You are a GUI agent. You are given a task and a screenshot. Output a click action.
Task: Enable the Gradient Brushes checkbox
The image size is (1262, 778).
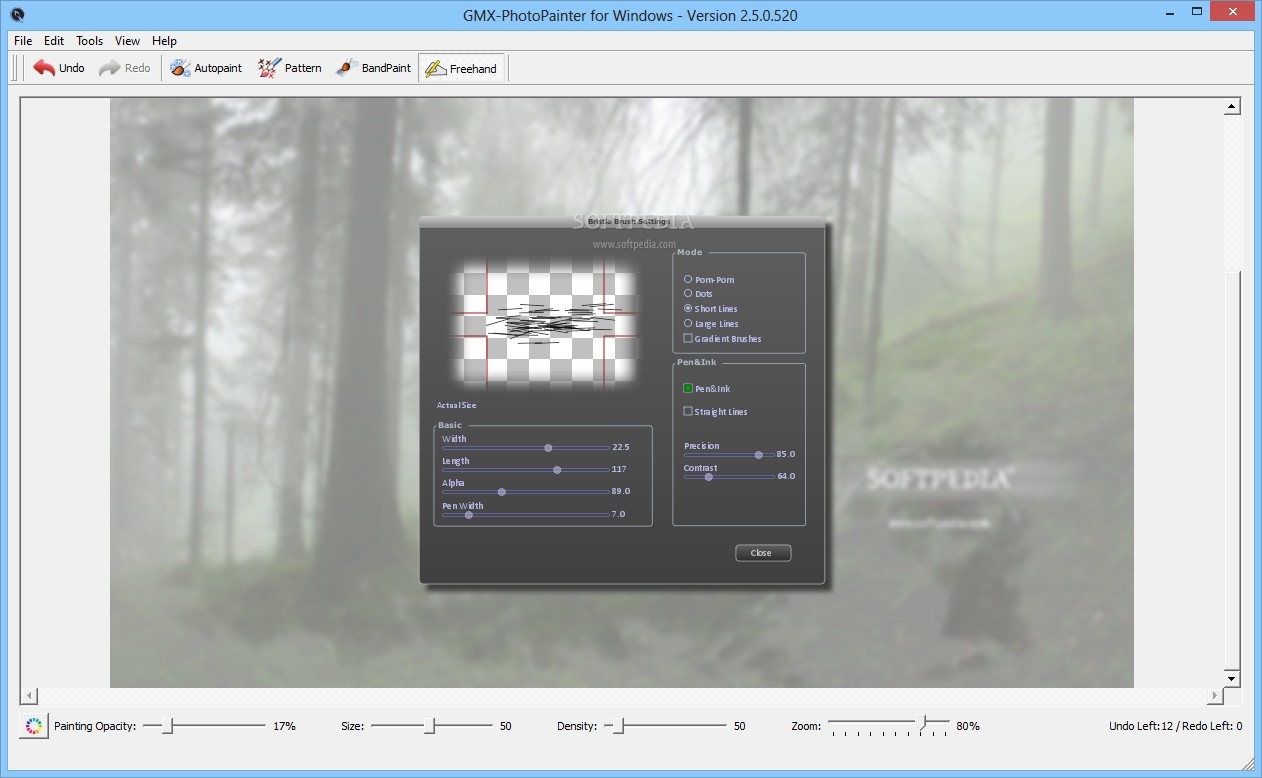688,339
